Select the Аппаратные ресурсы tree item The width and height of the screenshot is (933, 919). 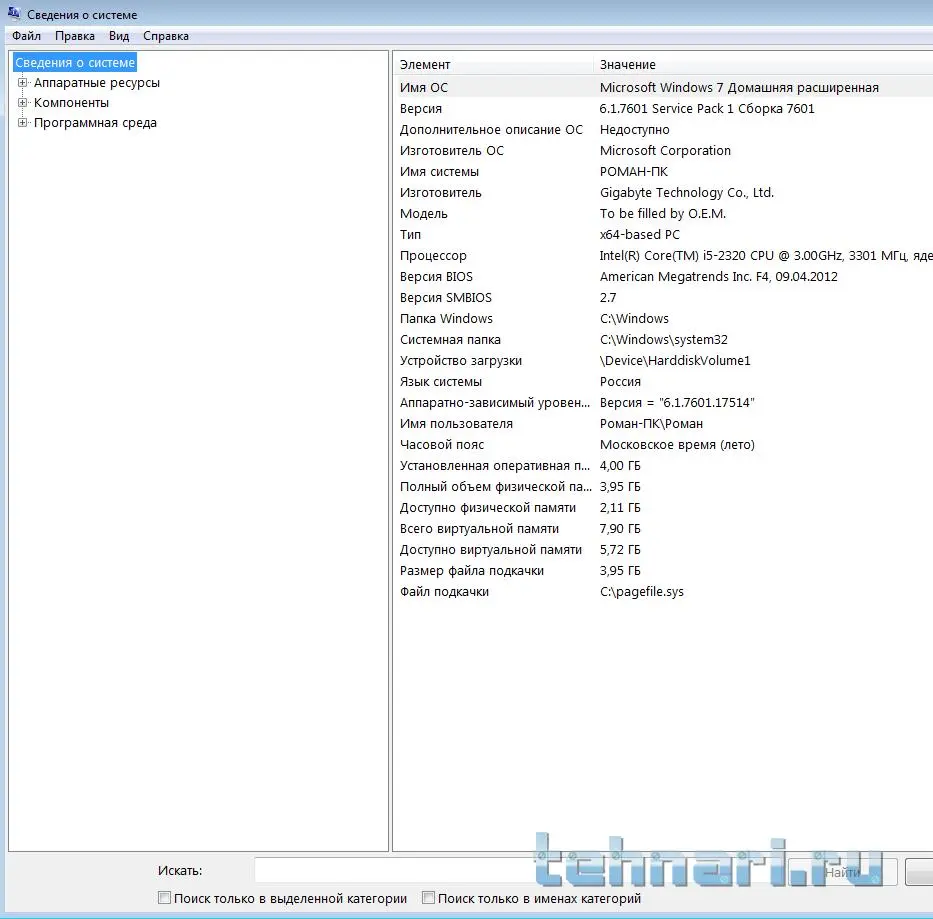click(x=96, y=83)
